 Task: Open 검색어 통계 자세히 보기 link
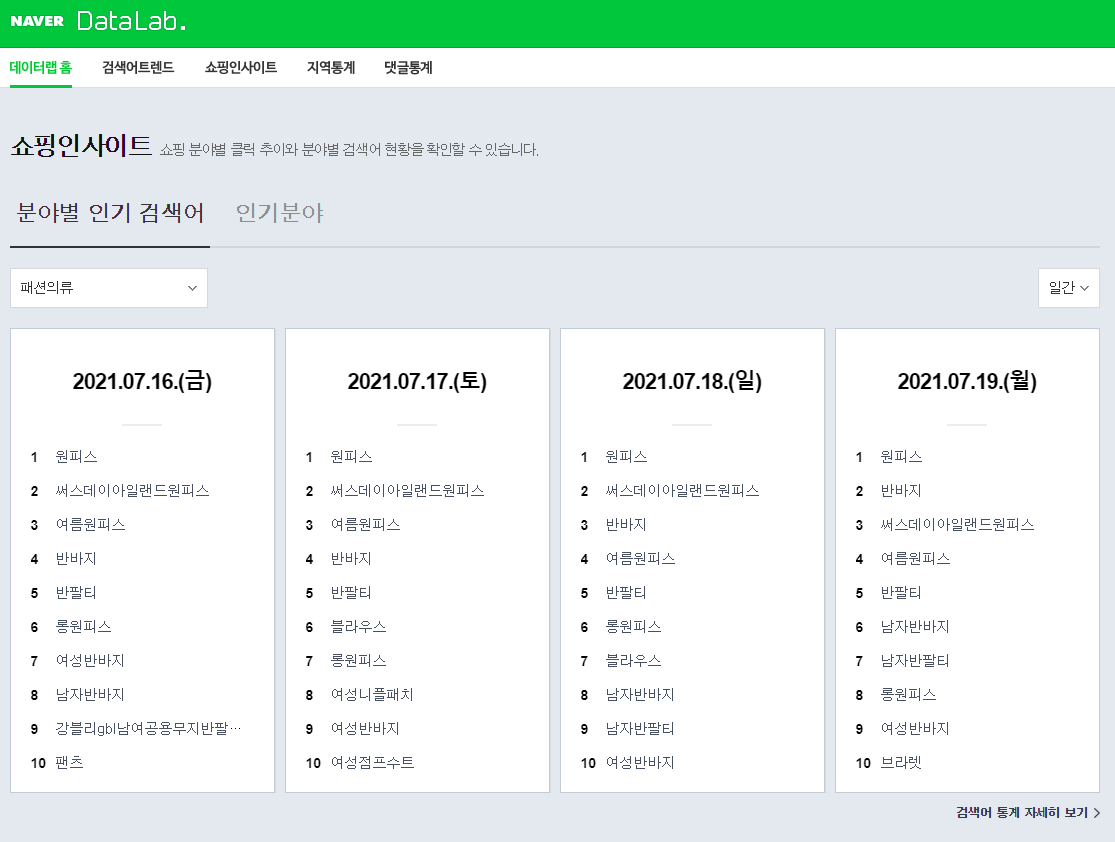(x=1028, y=812)
